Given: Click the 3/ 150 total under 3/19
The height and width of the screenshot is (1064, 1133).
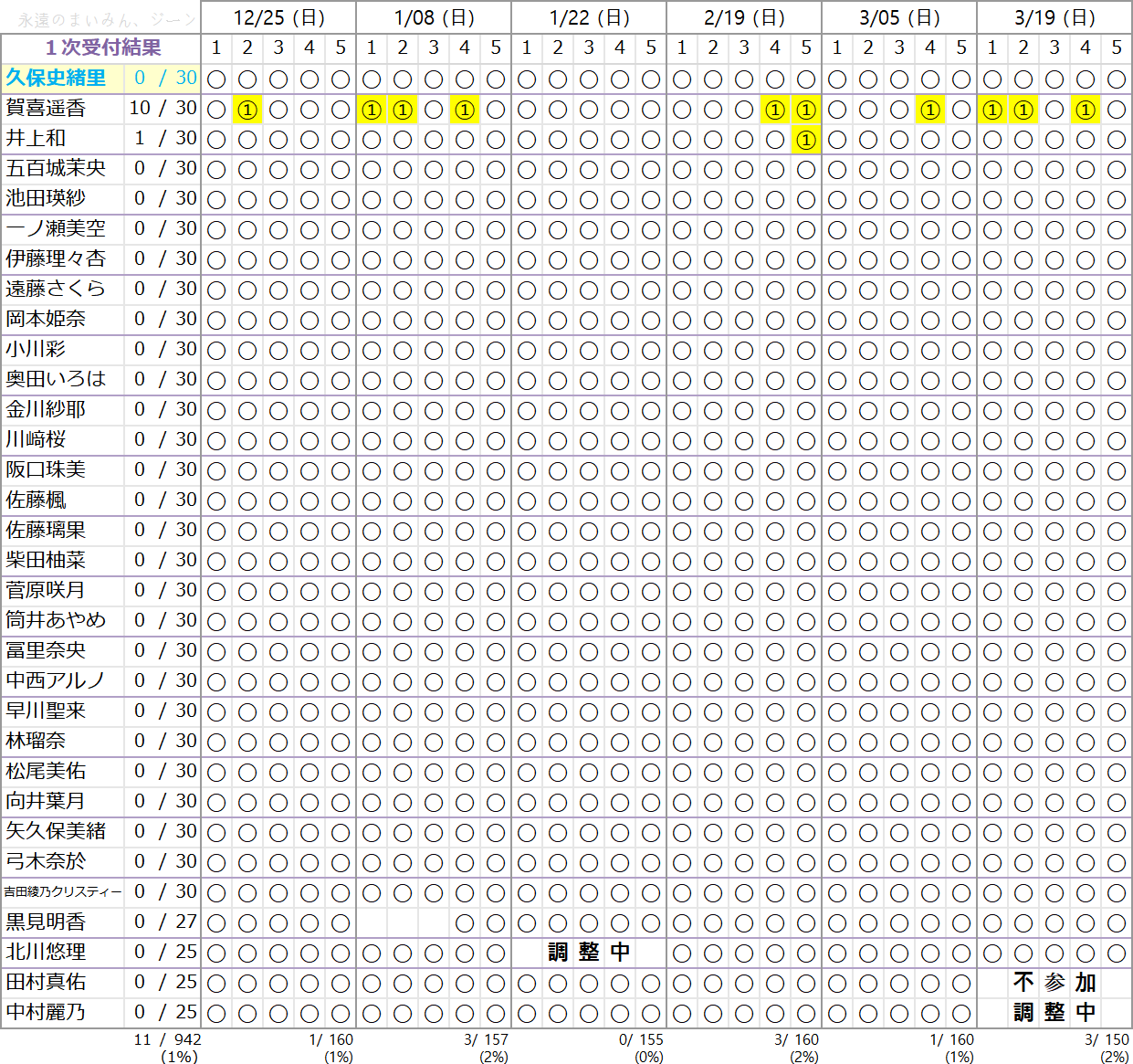Looking at the screenshot, I should tap(1107, 1039).
